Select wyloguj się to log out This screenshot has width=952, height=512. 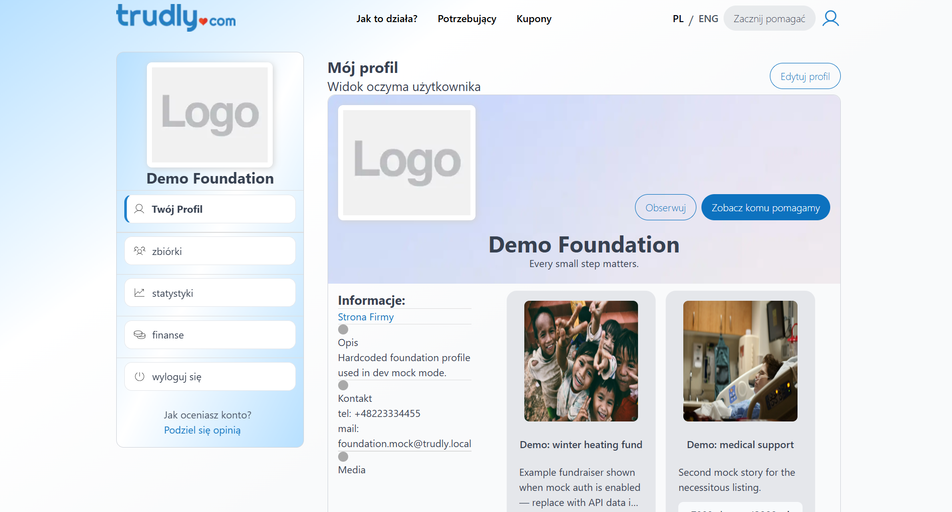[x=210, y=377]
